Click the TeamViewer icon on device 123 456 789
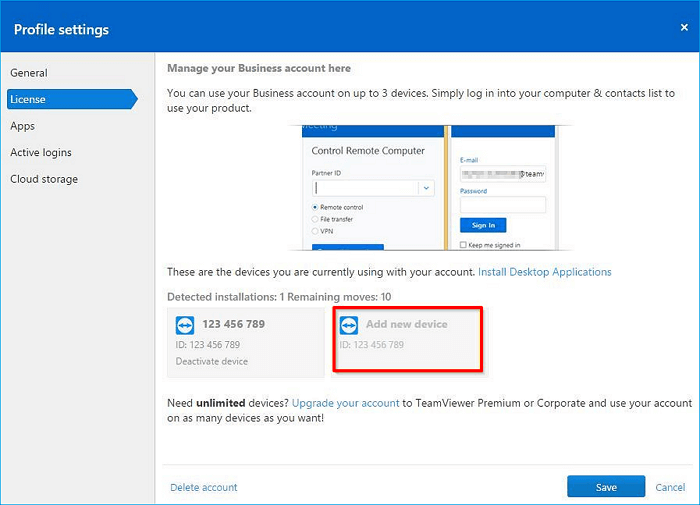This screenshot has height=505, width=700. (x=185, y=326)
